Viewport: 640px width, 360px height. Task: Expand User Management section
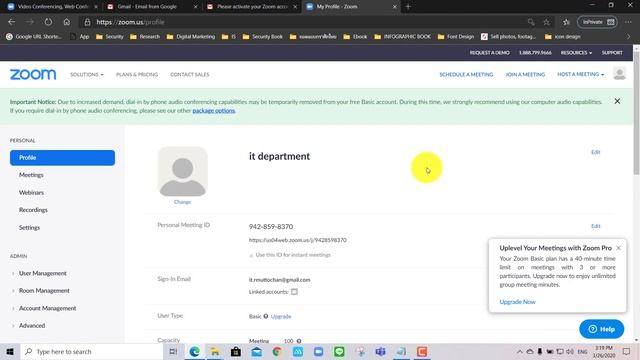click(42, 273)
